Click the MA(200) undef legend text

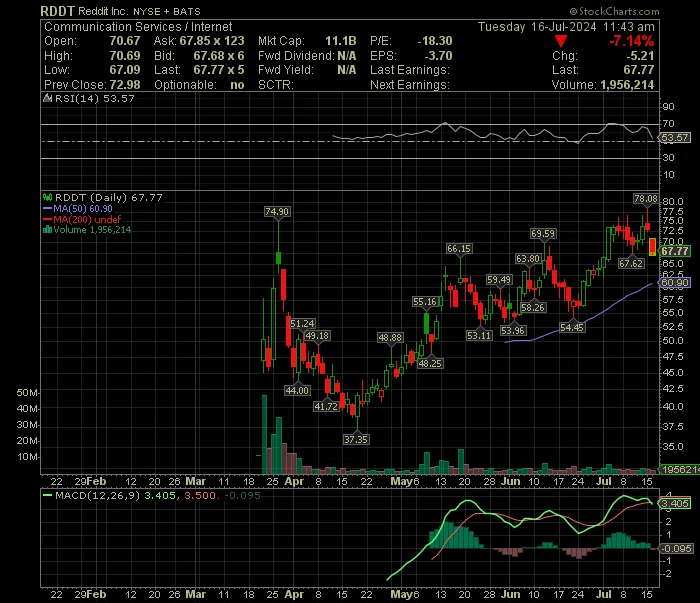[x=88, y=219]
